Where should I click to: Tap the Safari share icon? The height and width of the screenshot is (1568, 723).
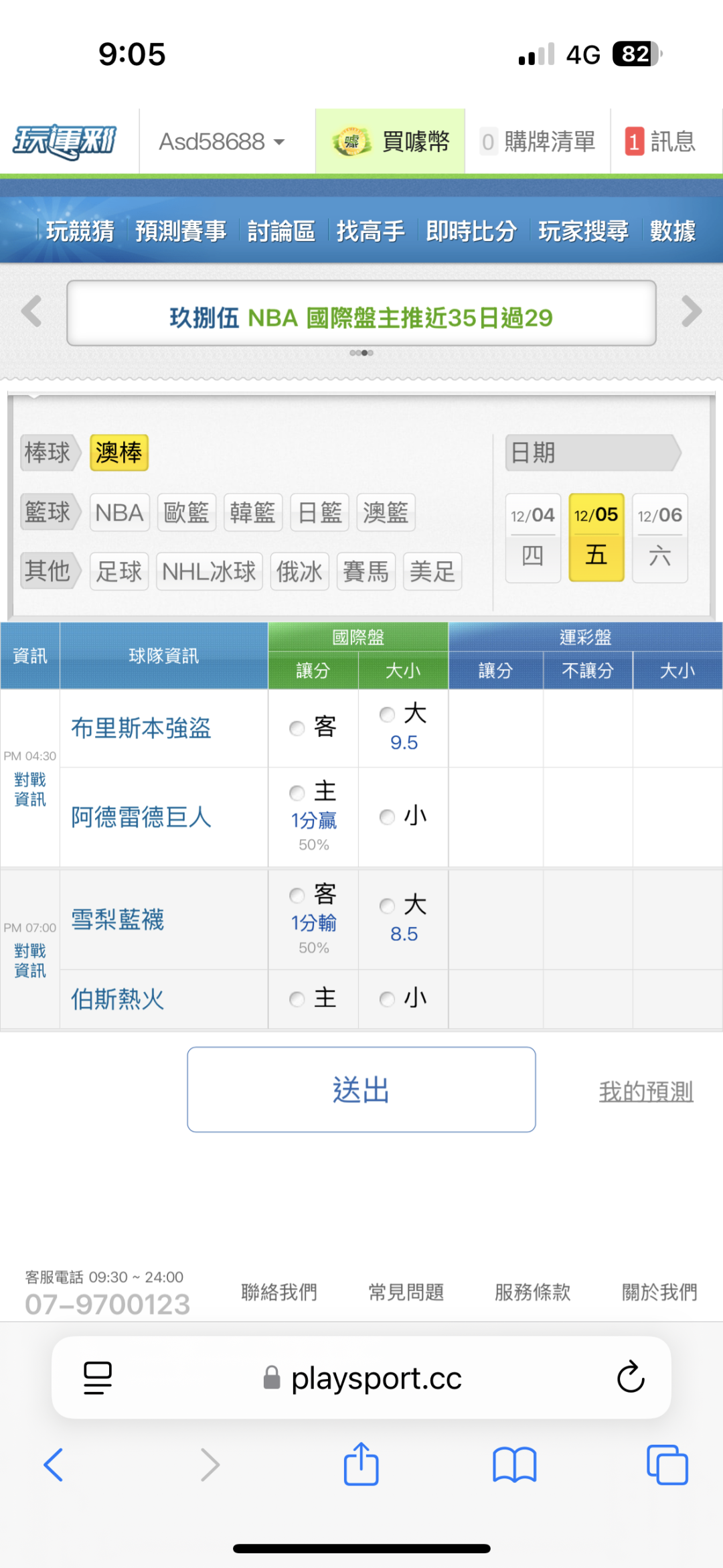click(361, 1464)
